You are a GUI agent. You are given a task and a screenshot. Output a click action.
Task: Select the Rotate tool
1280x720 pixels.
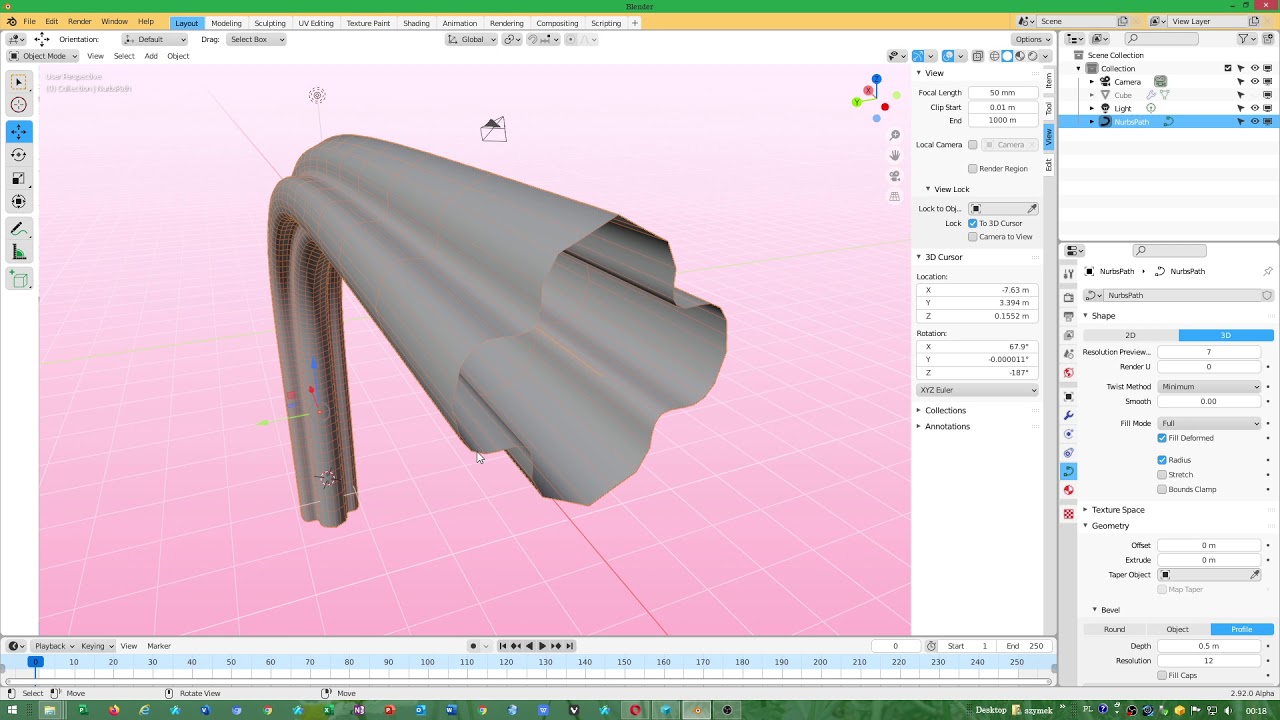(x=19, y=155)
